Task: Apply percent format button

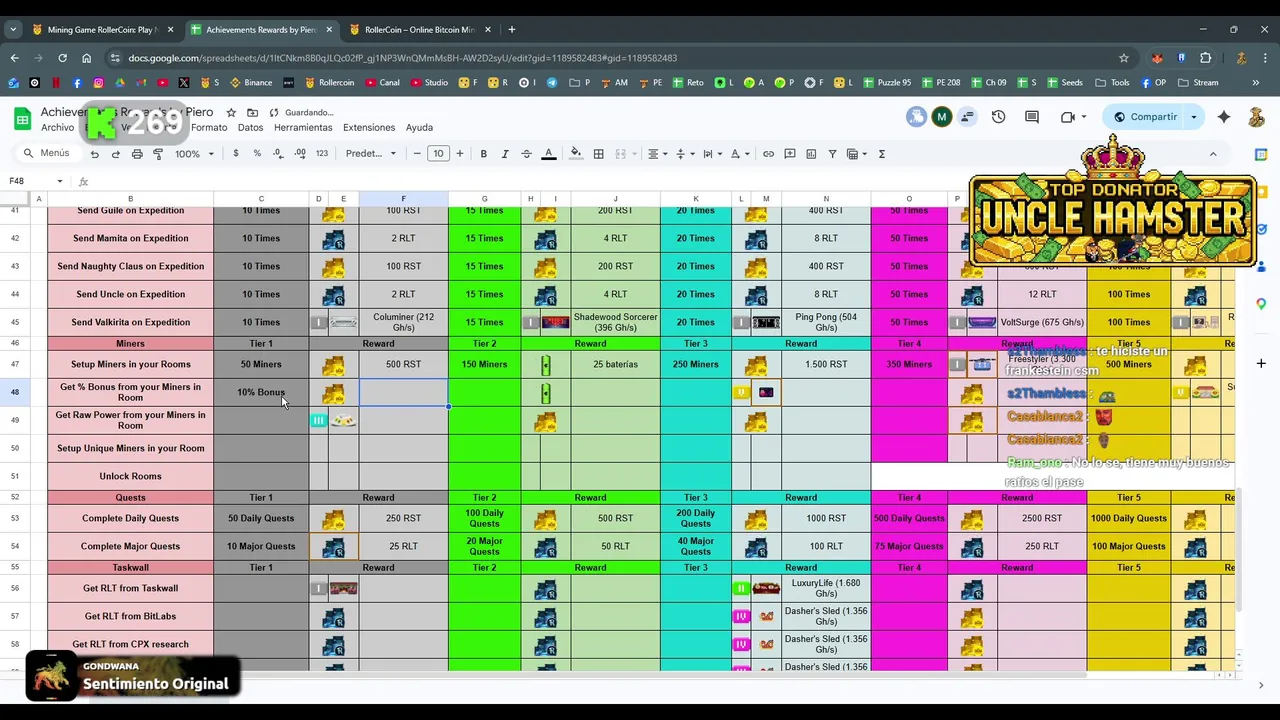Action: pyautogui.click(x=257, y=154)
